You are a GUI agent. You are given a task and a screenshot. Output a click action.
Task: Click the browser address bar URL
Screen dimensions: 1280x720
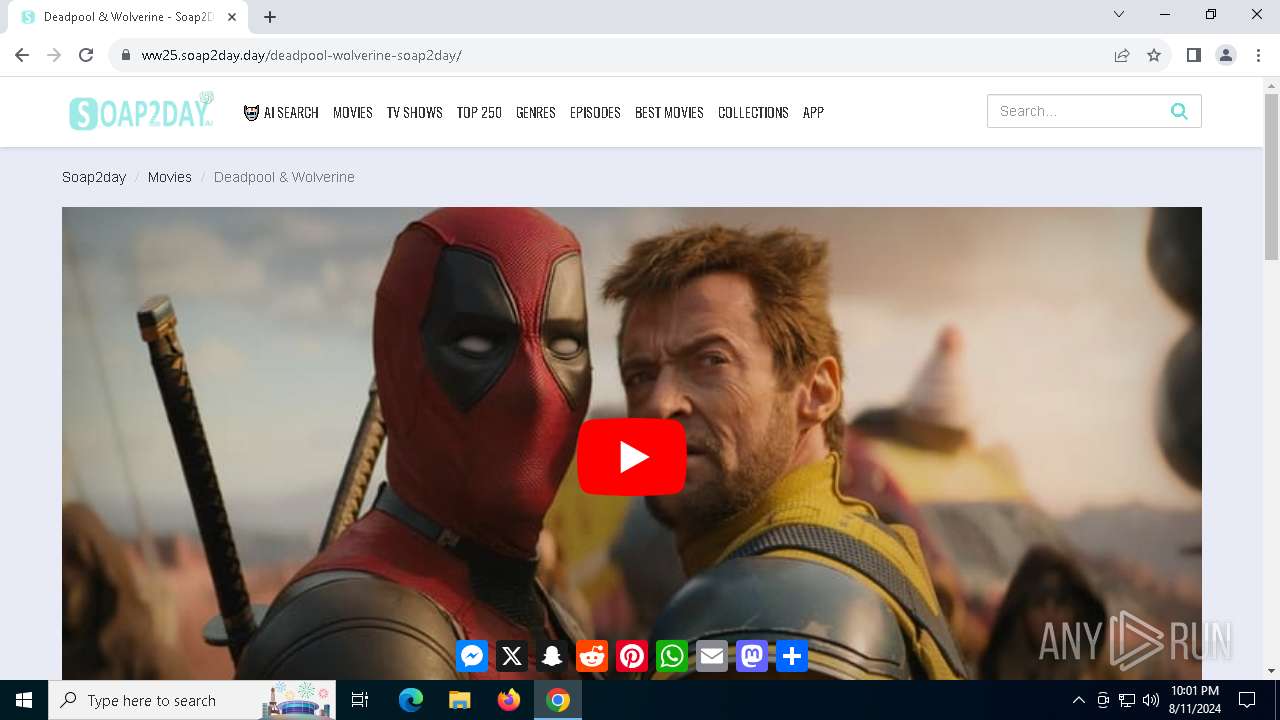pos(302,55)
